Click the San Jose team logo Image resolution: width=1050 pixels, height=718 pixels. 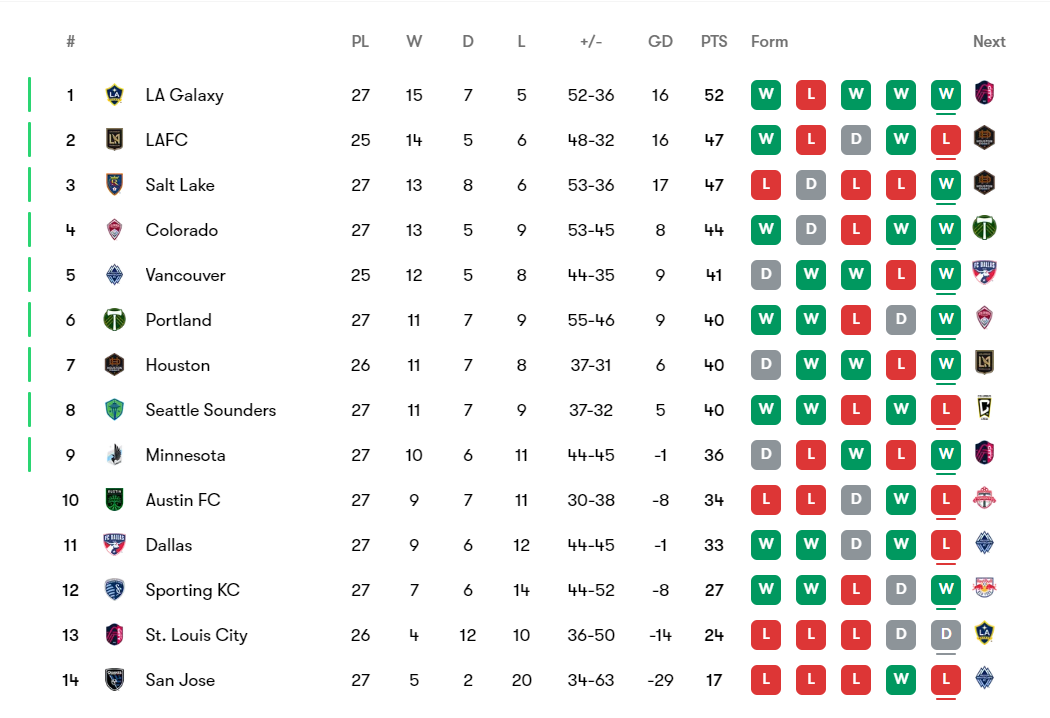(114, 680)
